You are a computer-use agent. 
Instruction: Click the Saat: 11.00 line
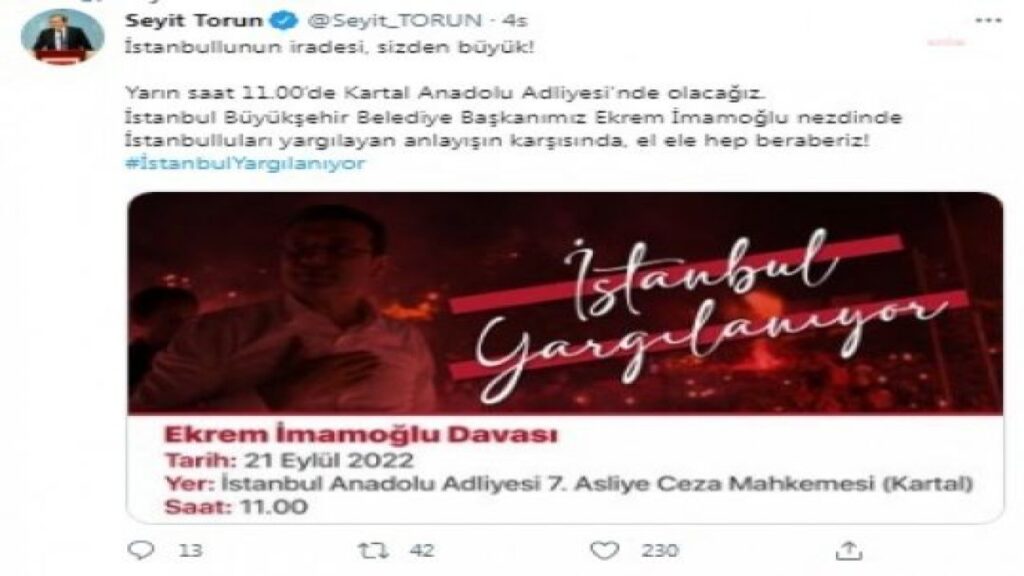click(x=236, y=507)
